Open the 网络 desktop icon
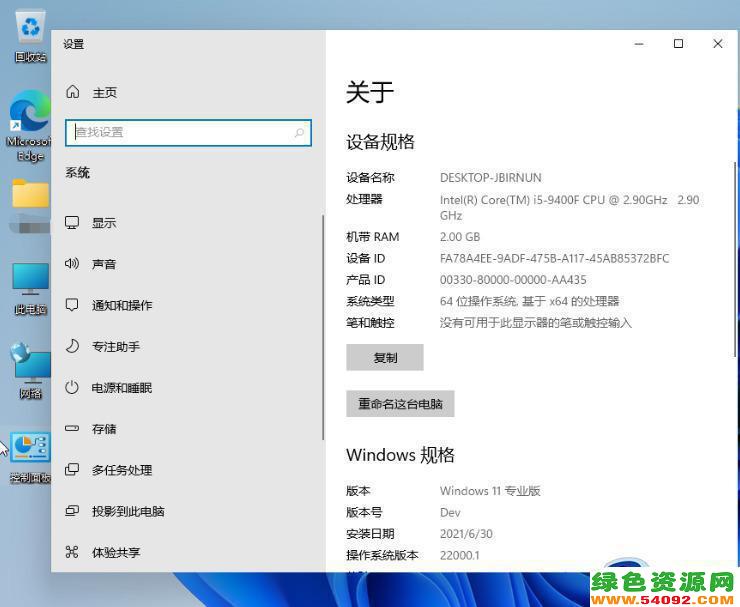 pos(30,371)
